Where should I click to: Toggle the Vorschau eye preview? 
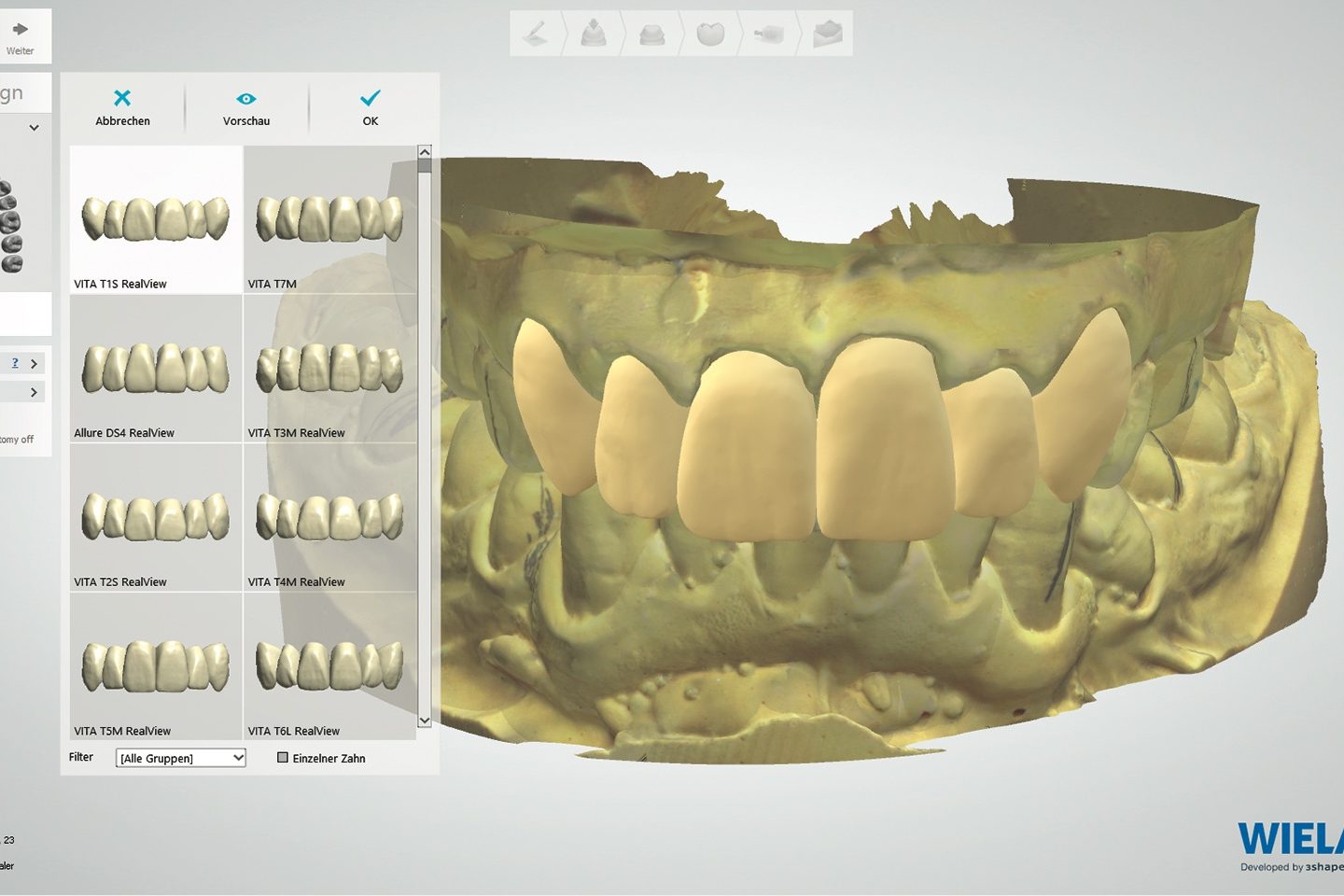tap(246, 99)
